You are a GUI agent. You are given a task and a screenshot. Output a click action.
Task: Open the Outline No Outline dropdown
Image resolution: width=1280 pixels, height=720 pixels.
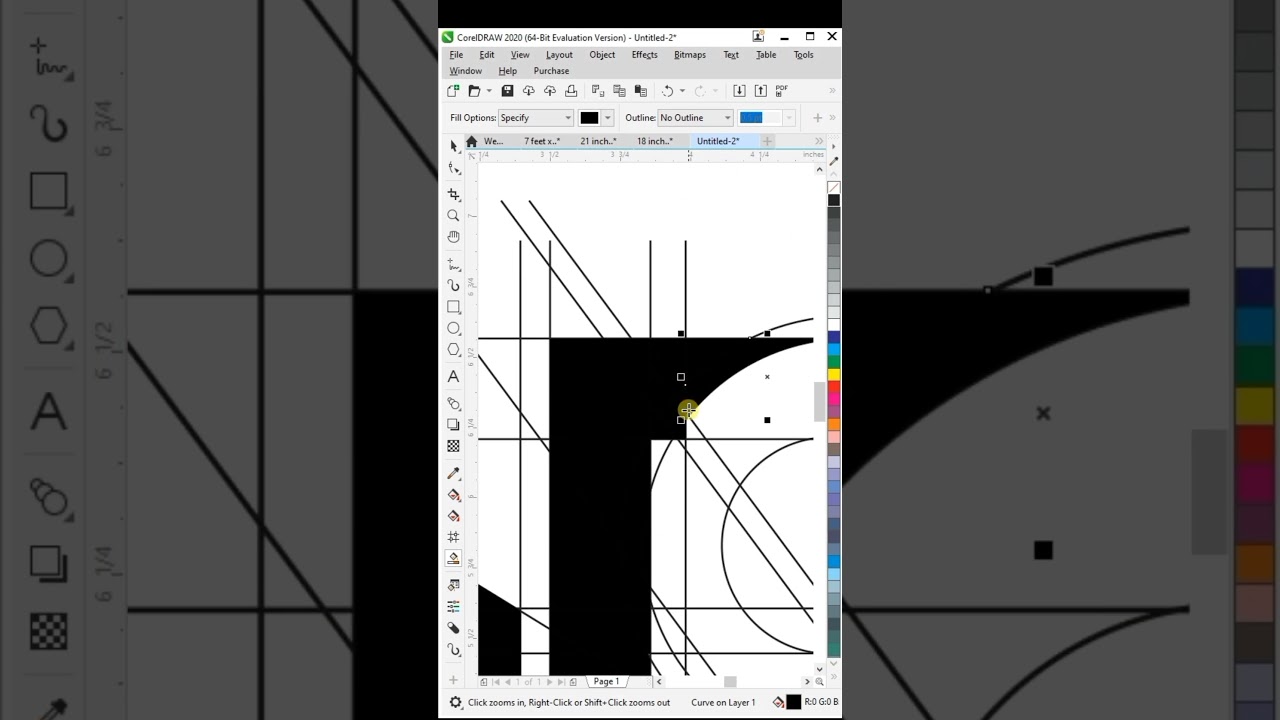(695, 118)
